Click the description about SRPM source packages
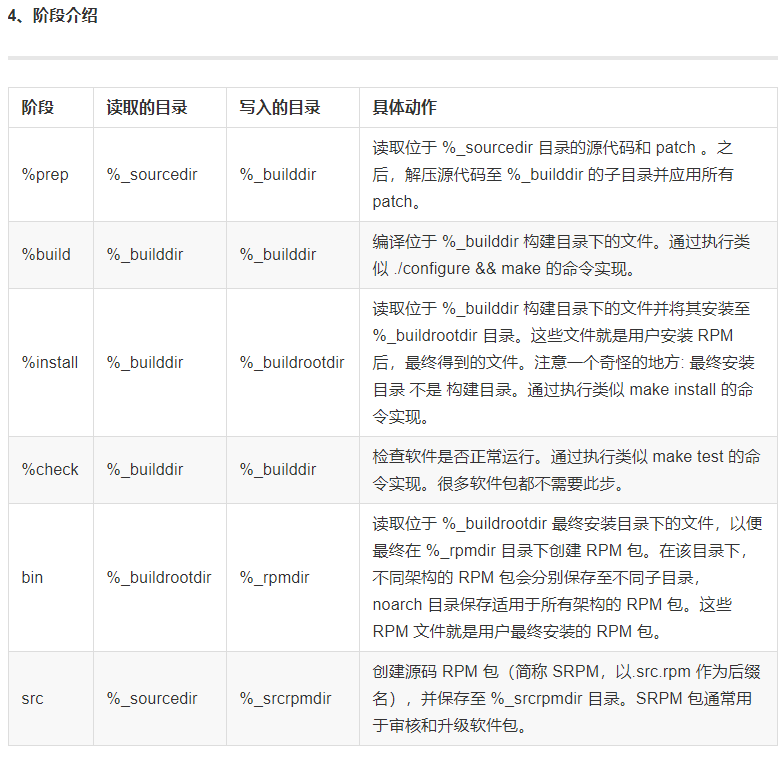Screen dimensions: 784x757 (x=562, y=698)
